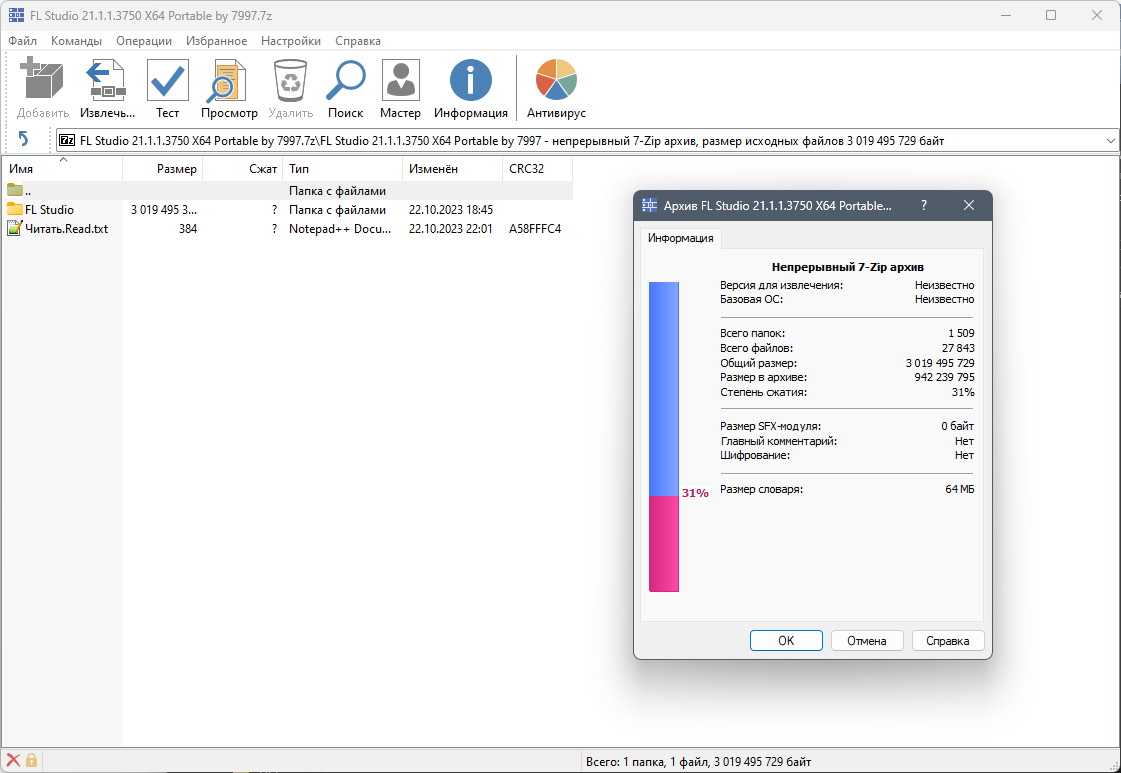Maximize the WinRAR main window
The image size is (1121, 773).
(x=1050, y=15)
